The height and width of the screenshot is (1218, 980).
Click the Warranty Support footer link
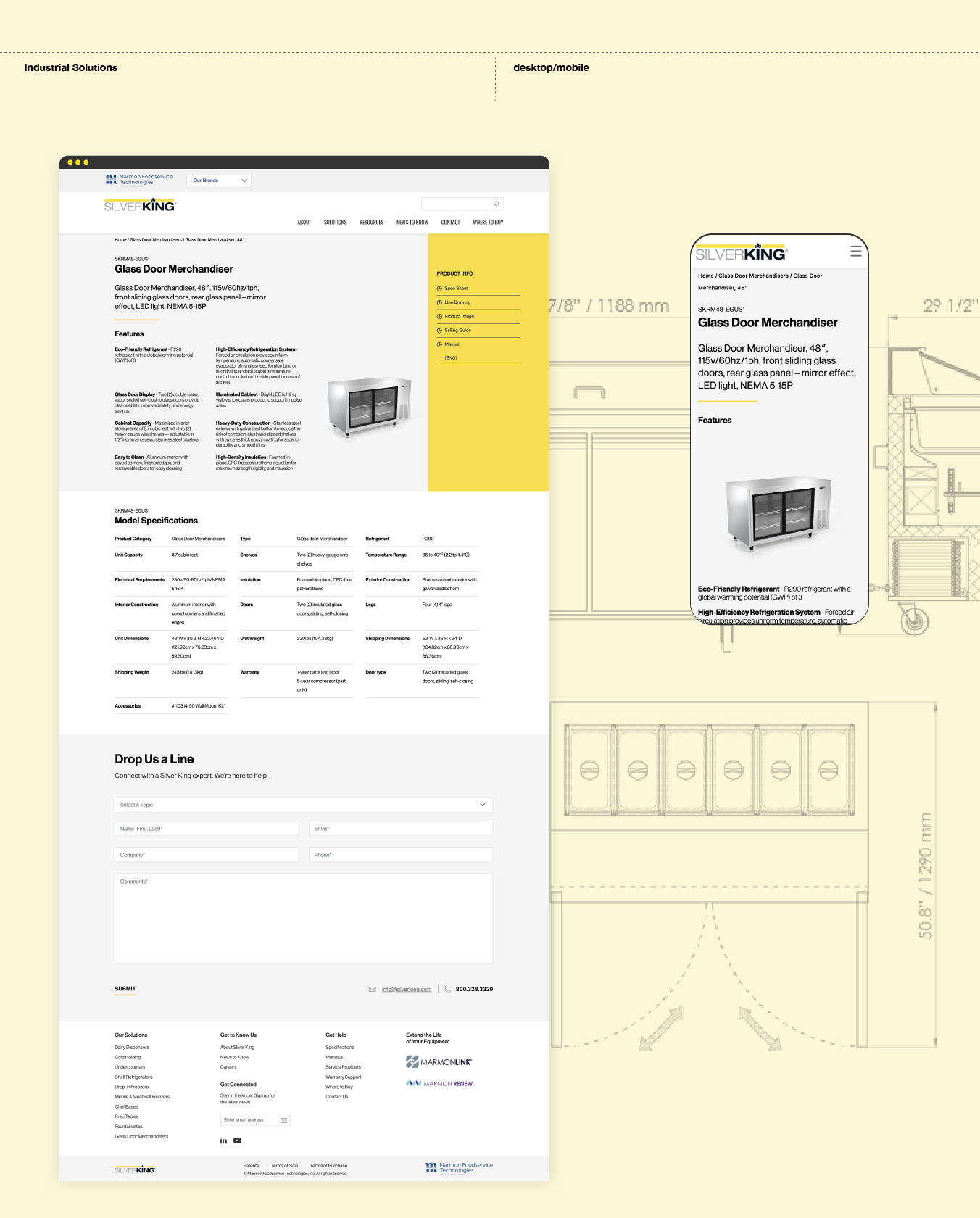343,1077
